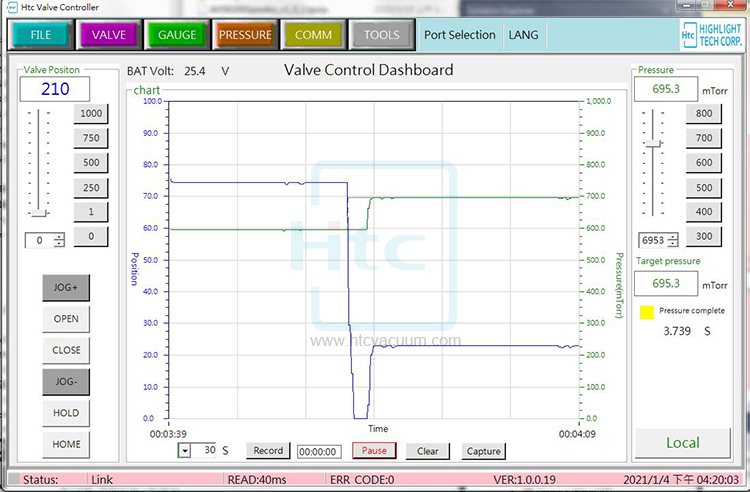Start logging with the Record button
Viewport: 750px width, 492px height.
click(268, 451)
